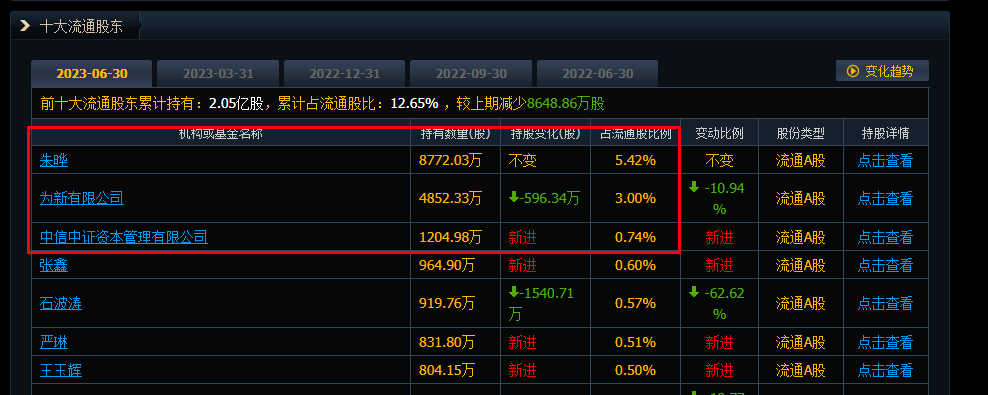Click 点击查看 in the 石波涛 row
The height and width of the screenshot is (395, 988).
pyautogui.click(x=885, y=304)
